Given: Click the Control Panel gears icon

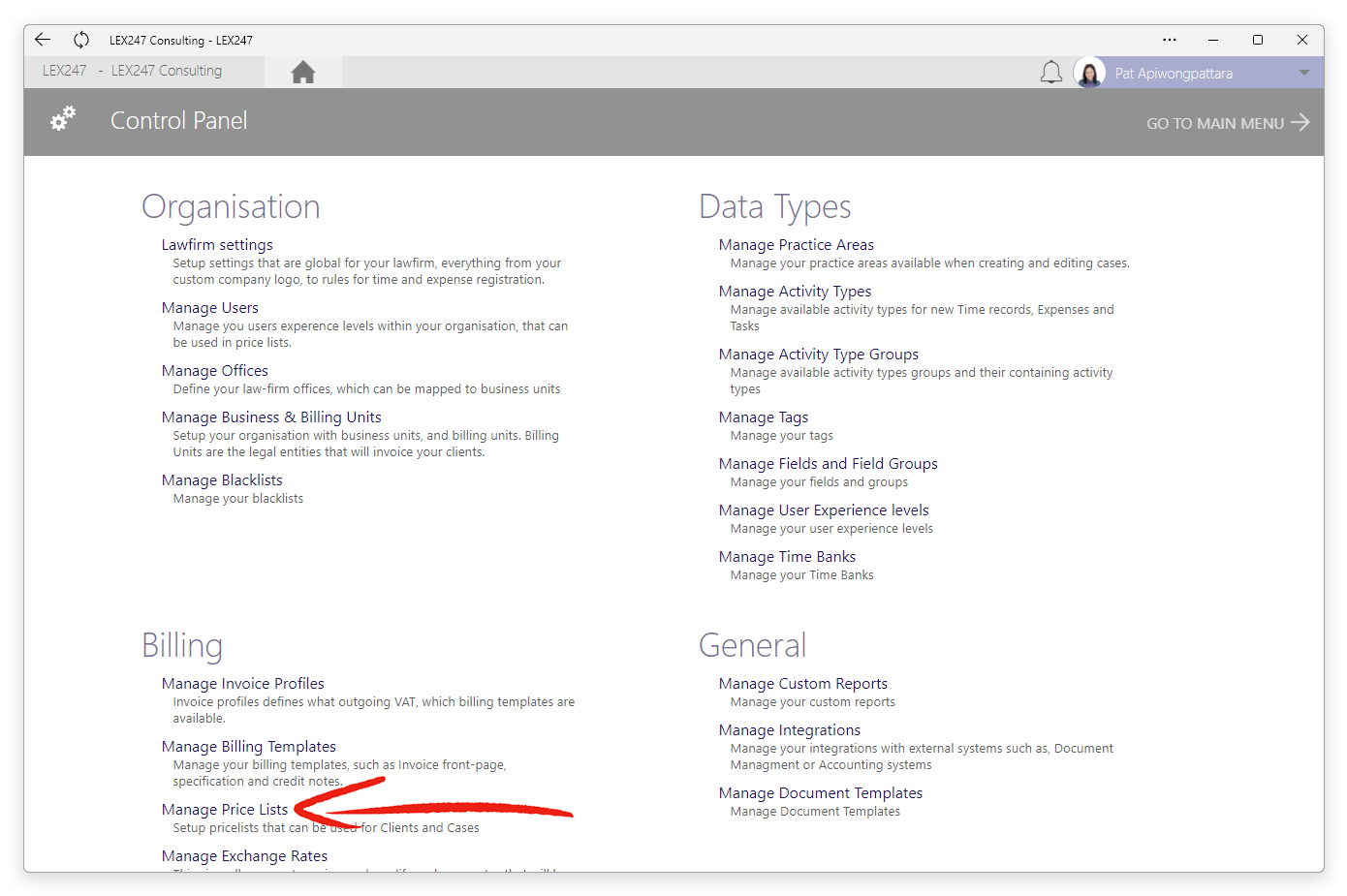Looking at the screenshot, I should click(x=63, y=119).
